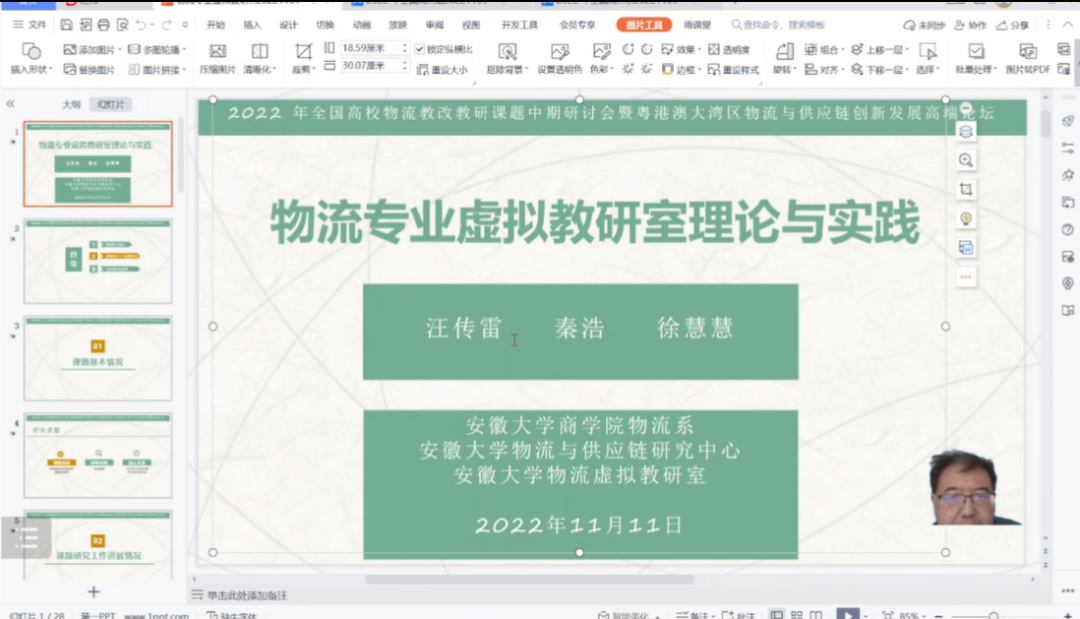Image resolution: width=1080 pixels, height=619 pixels.
Task: Click the magnifier zoom icon in right panel
Action: pos(965,160)
